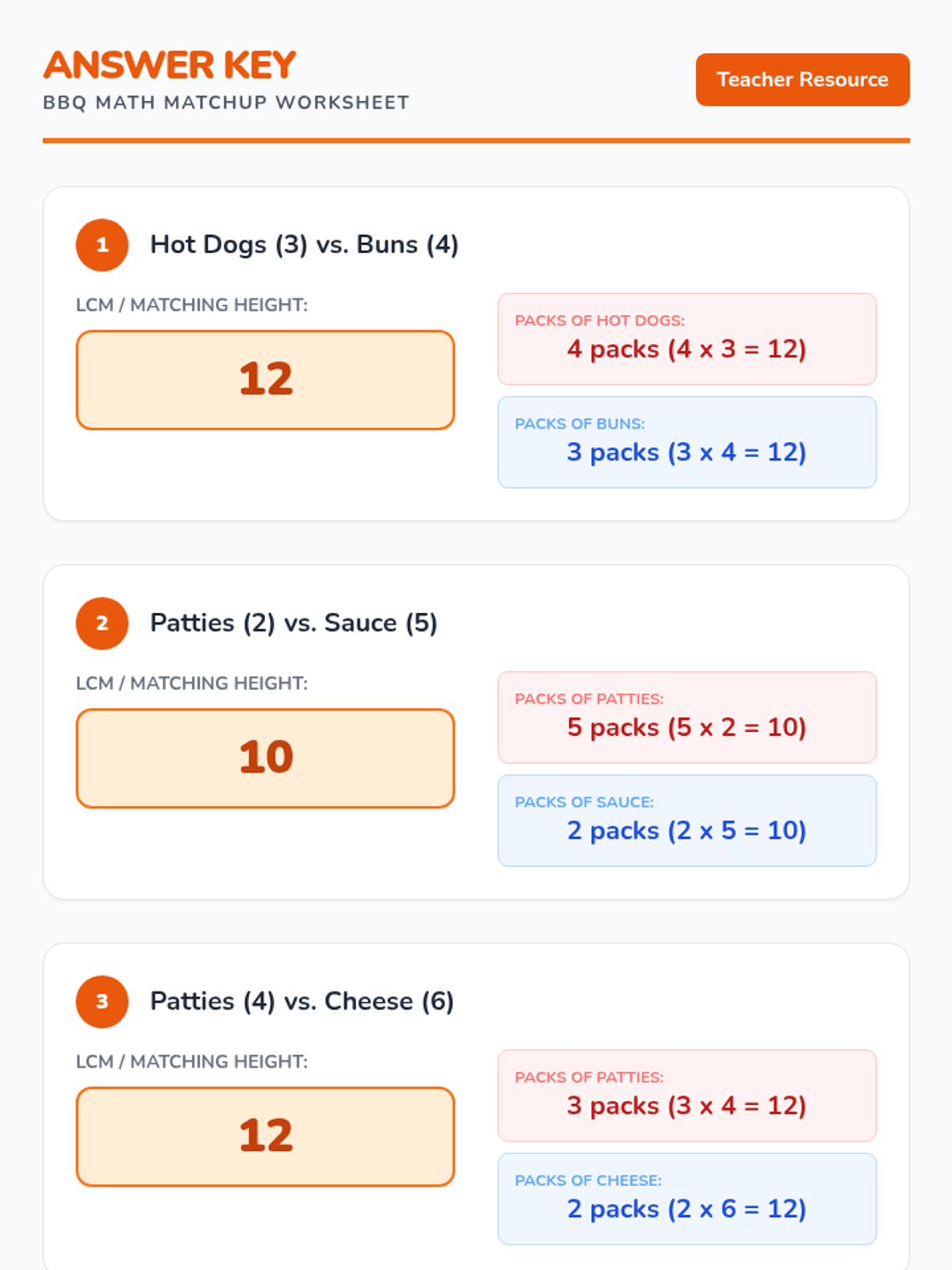Click the Teacher Resource button
This screenshot has width=952, height=1270.
coord(802,79)
